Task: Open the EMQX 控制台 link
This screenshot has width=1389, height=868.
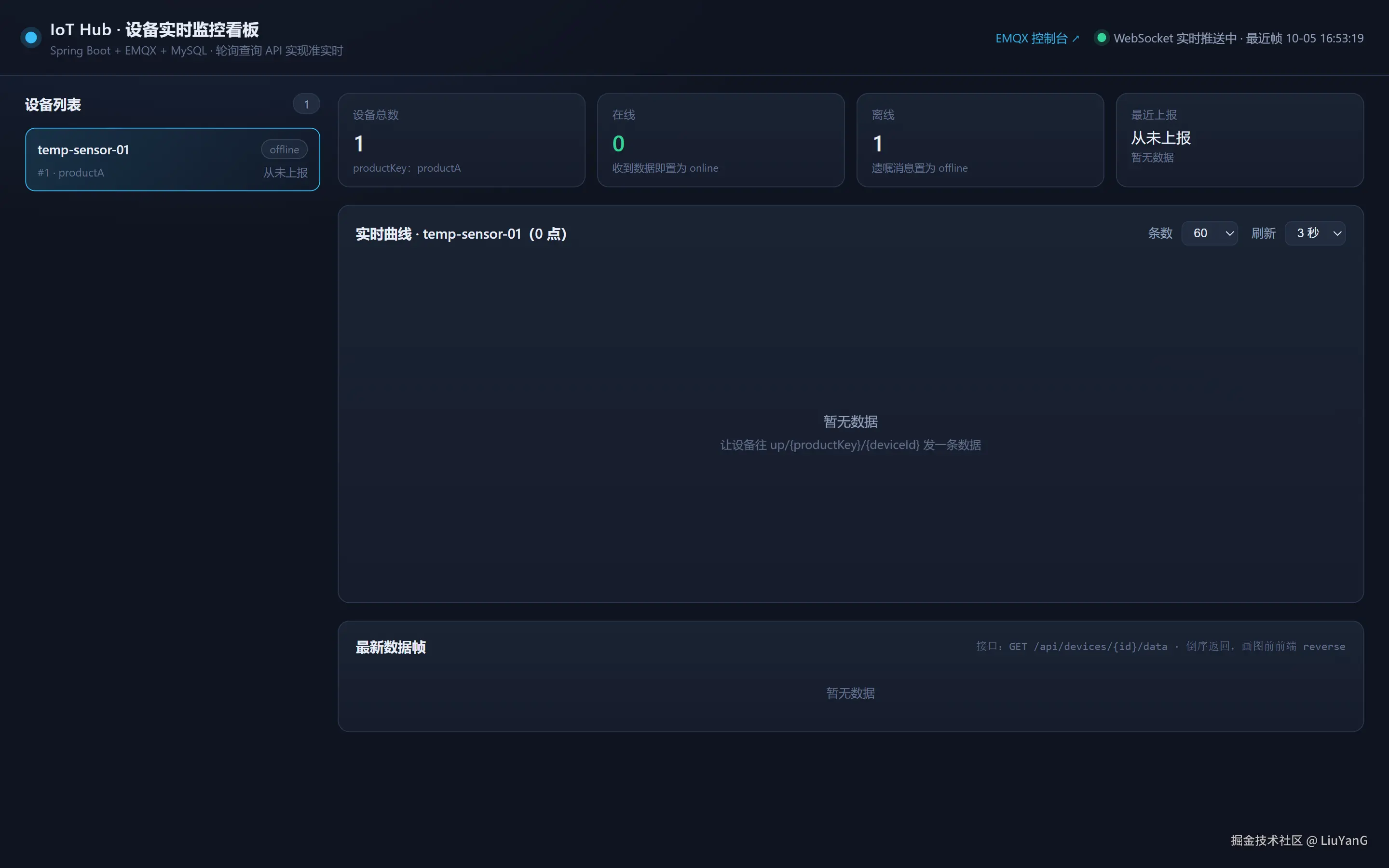Action: tap(1037, 39)
